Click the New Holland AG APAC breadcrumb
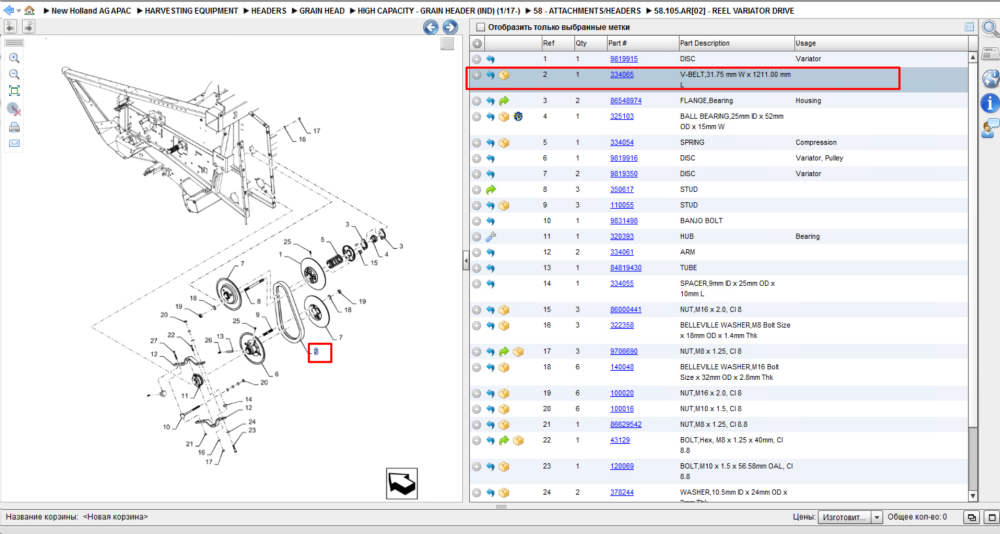The height and width of the screenshot is (534, 1000). click(91, 11)
